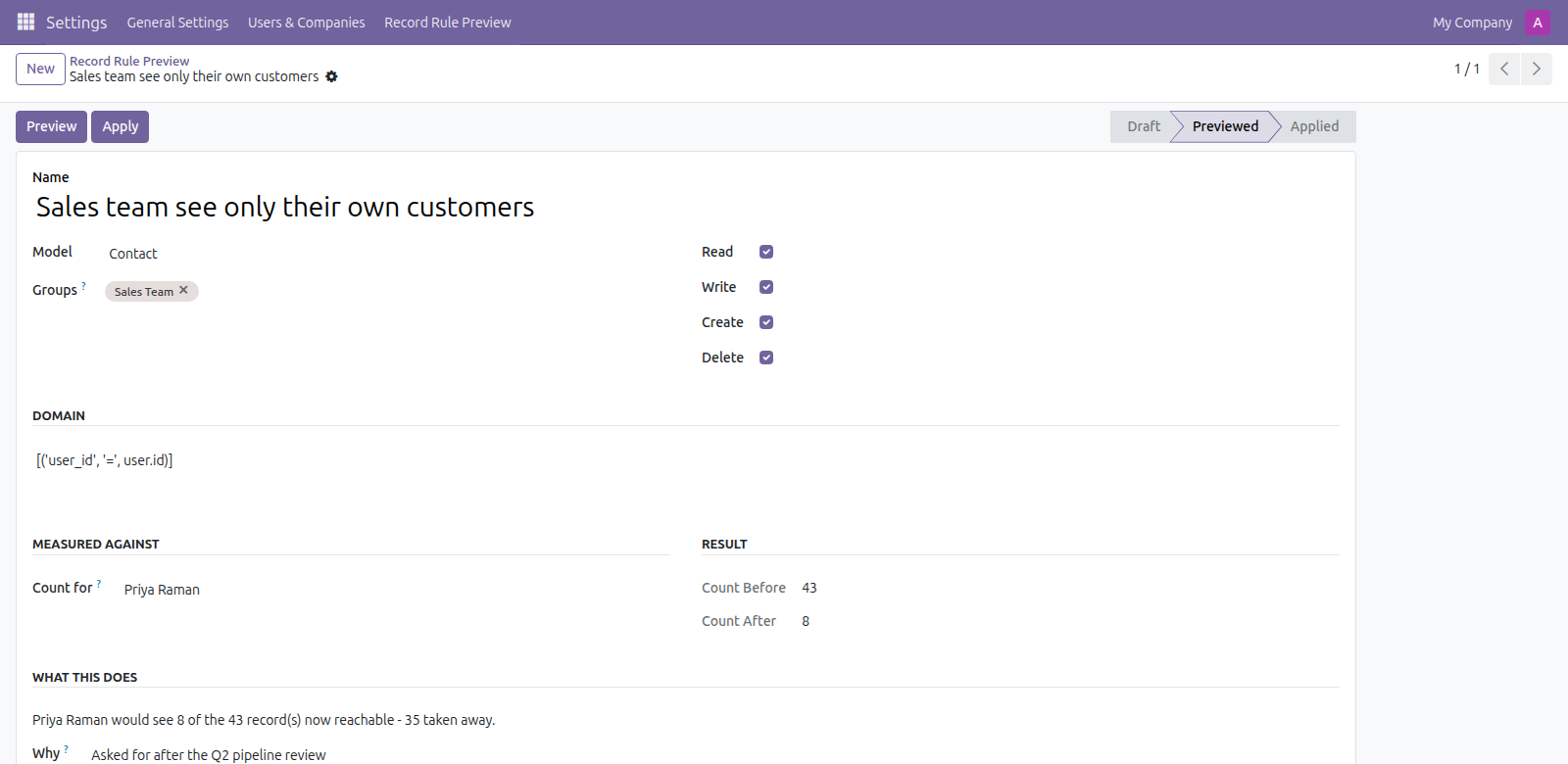
Task: Open the Users & Companies menu
Action: [306, 23]
